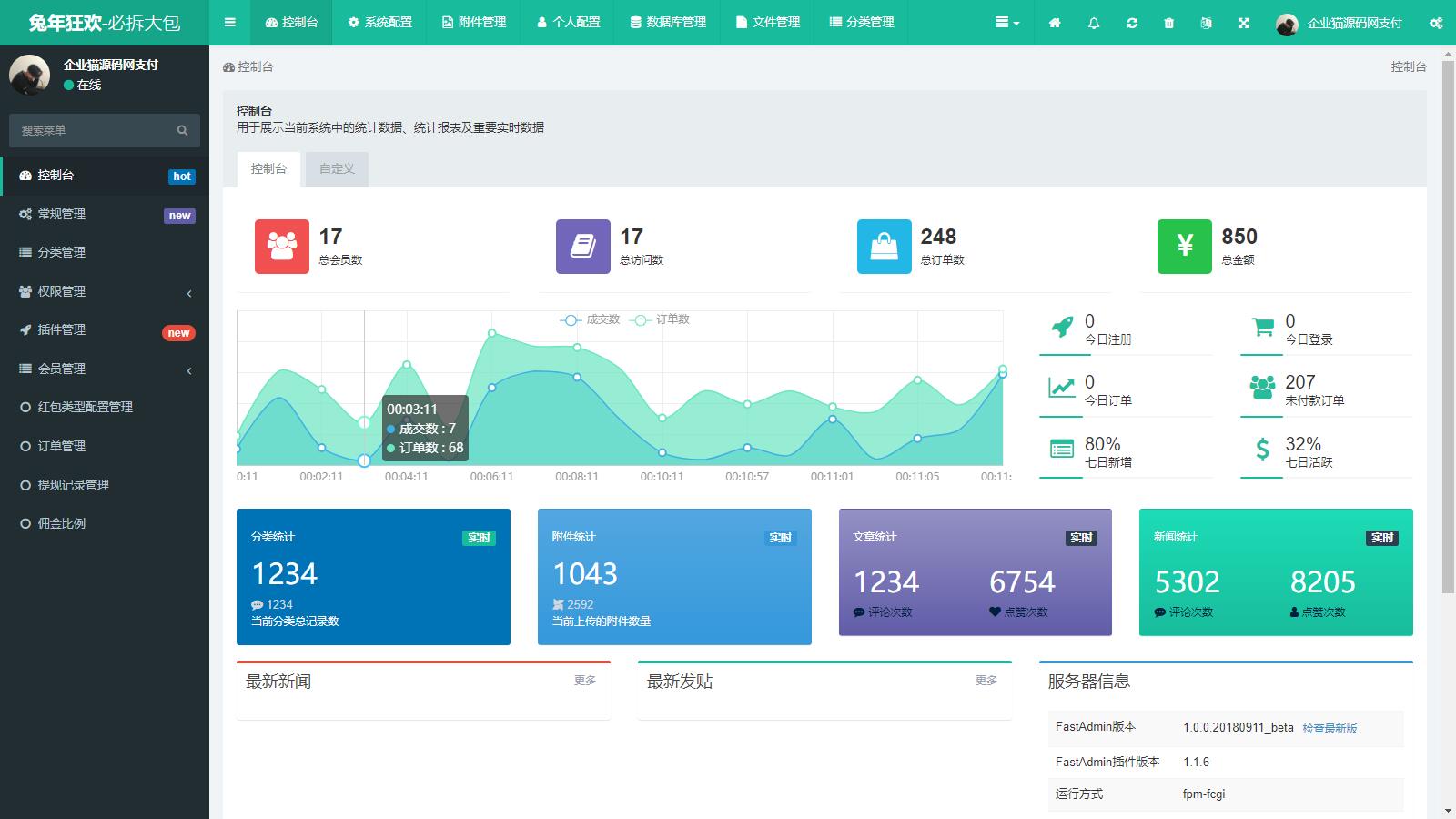The image size is (1456, 819).
Task: Expand 权限管理 sidebar menu
Action: click(105, 291)
